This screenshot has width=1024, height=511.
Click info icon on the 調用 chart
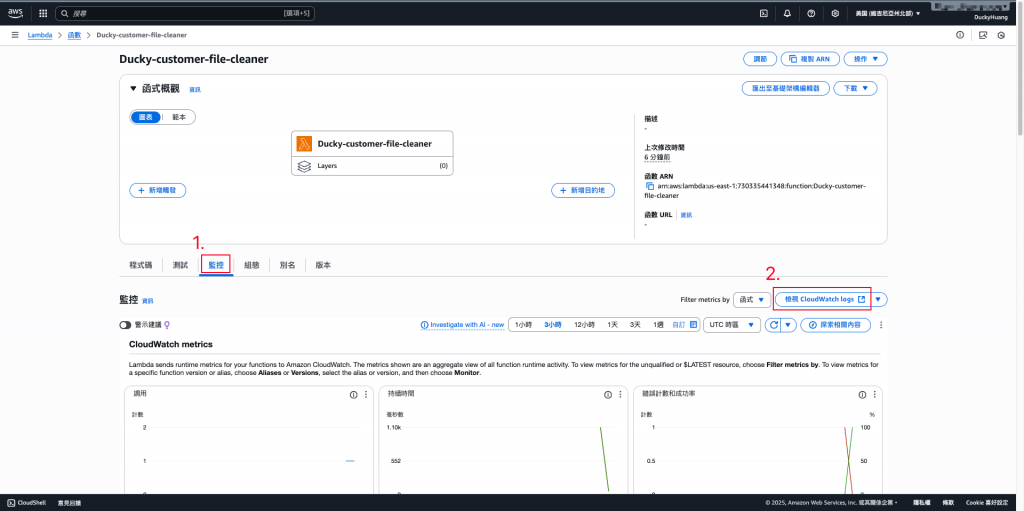point(353,395)
